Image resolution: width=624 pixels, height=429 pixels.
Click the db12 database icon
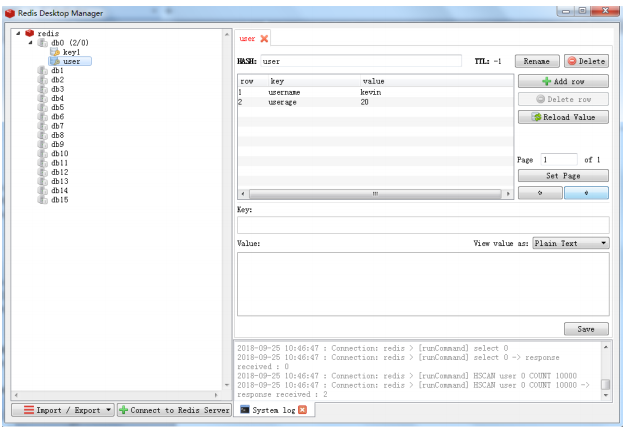pos(43,172)
